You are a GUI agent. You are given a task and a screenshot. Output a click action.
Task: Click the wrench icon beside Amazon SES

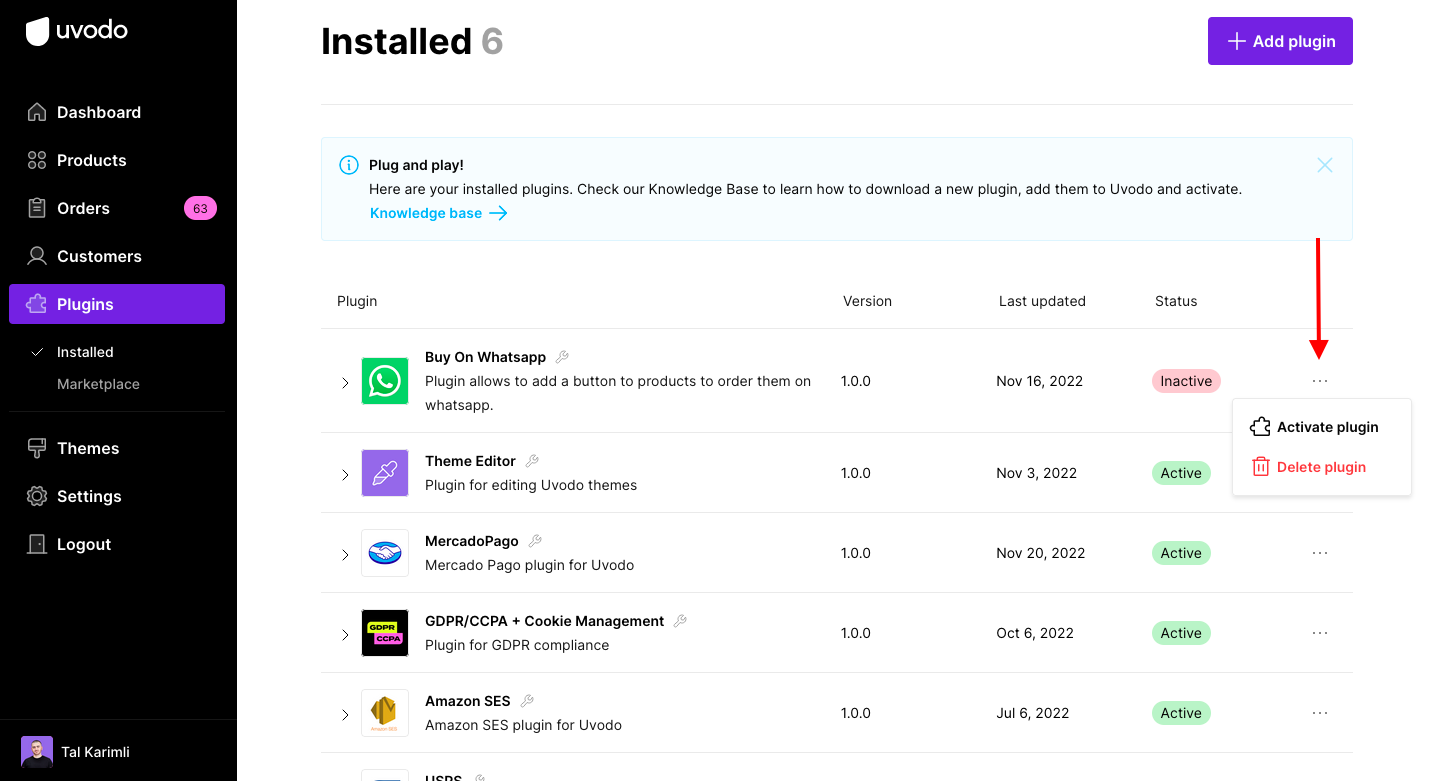(x=527, y=701)
